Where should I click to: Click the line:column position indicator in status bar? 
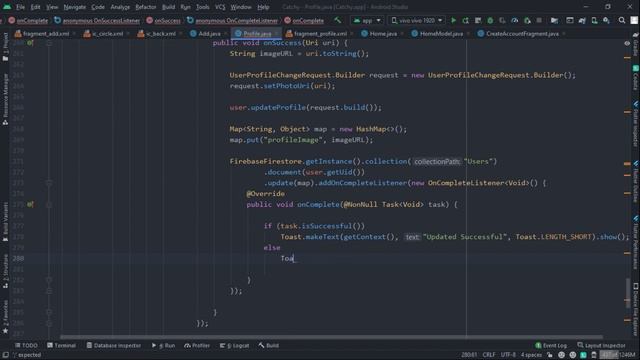click(469, 355)
